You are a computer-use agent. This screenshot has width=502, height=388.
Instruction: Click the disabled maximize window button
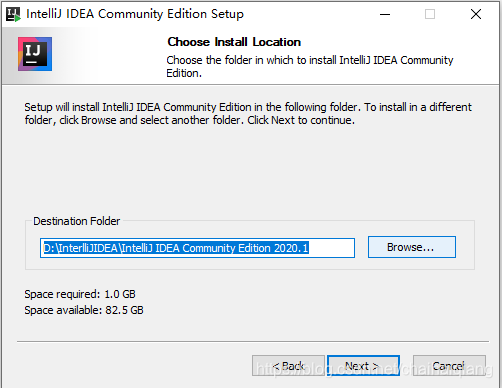click(x=430, y=14)
